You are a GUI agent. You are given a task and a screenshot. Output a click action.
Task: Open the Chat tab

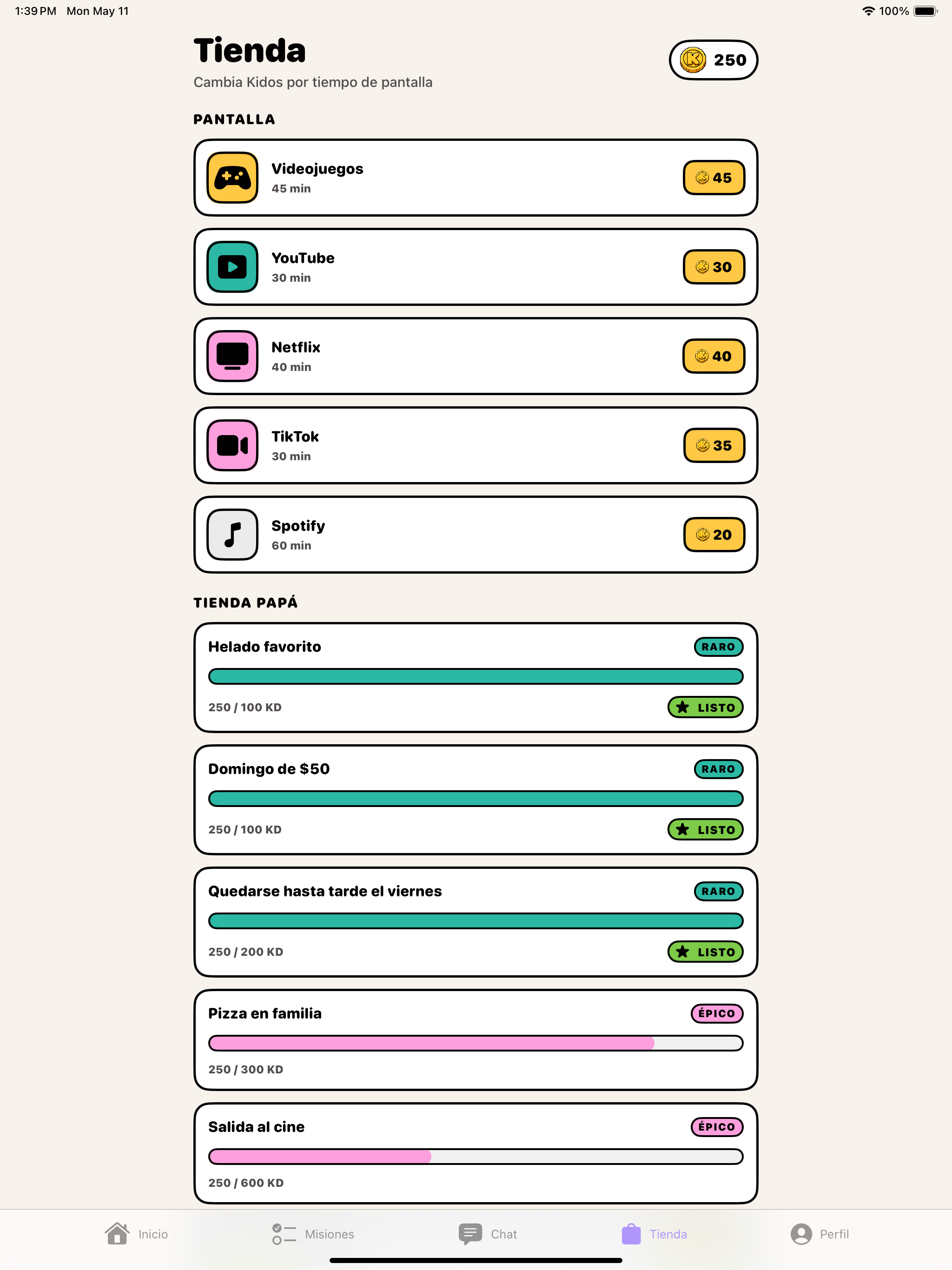pyautogui.click(x=488, y=1234)
